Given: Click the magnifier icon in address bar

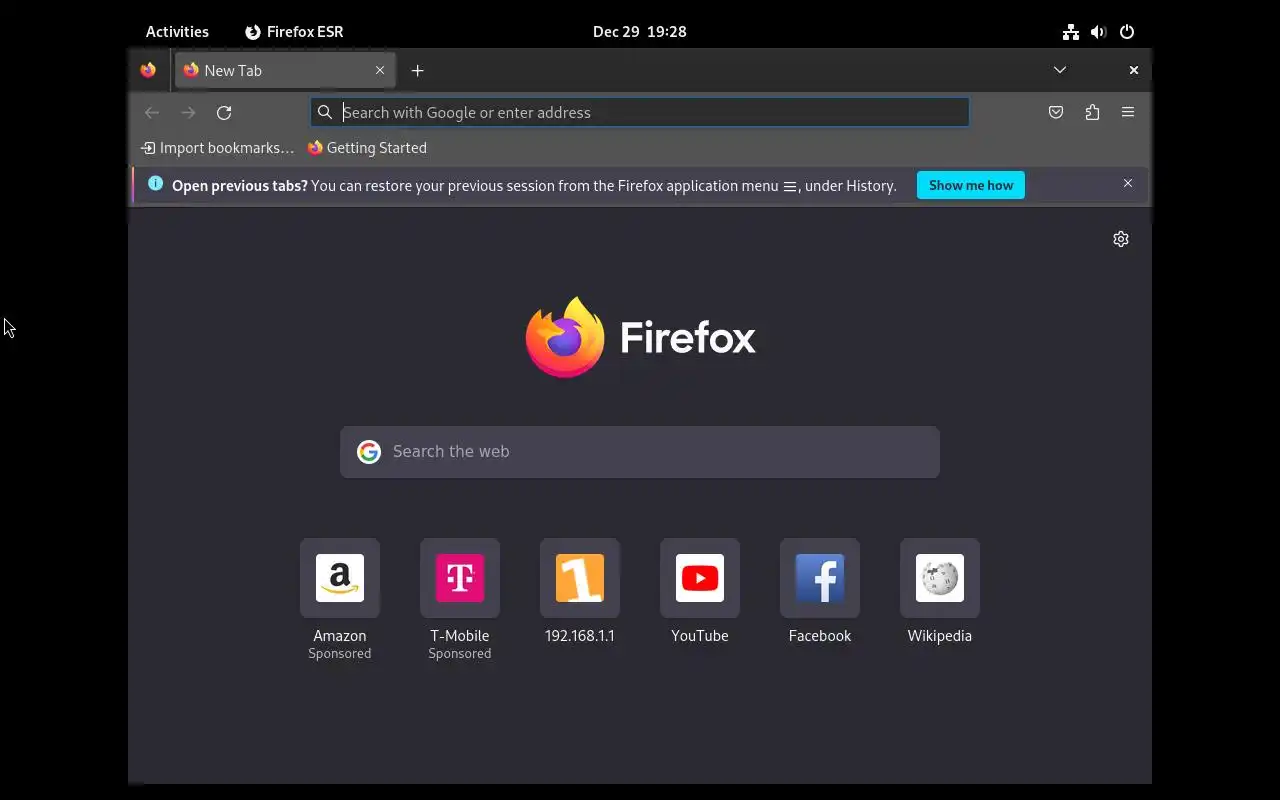Looking at the screenshot, I should pos(325,112).
